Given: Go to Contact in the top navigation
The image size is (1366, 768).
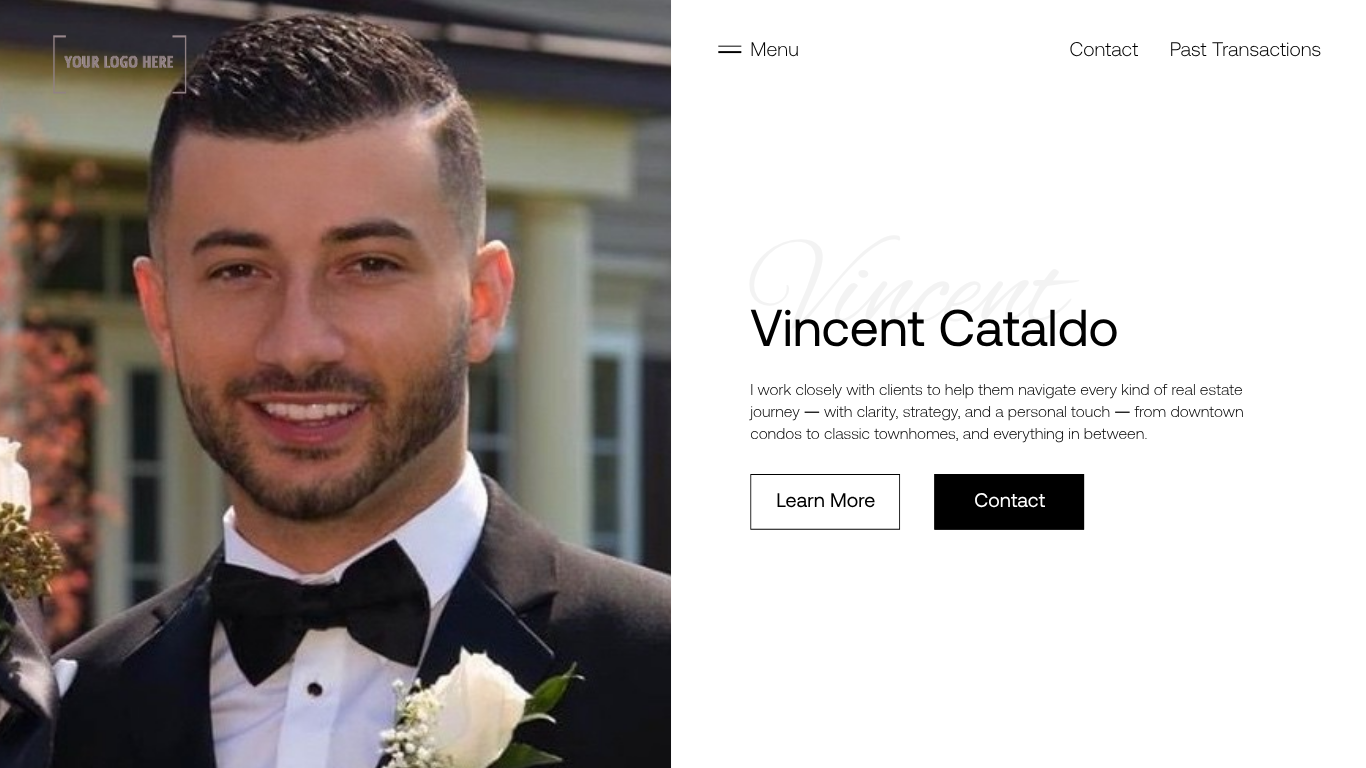Looking at the screenshot, I should tap(1103, 49).
